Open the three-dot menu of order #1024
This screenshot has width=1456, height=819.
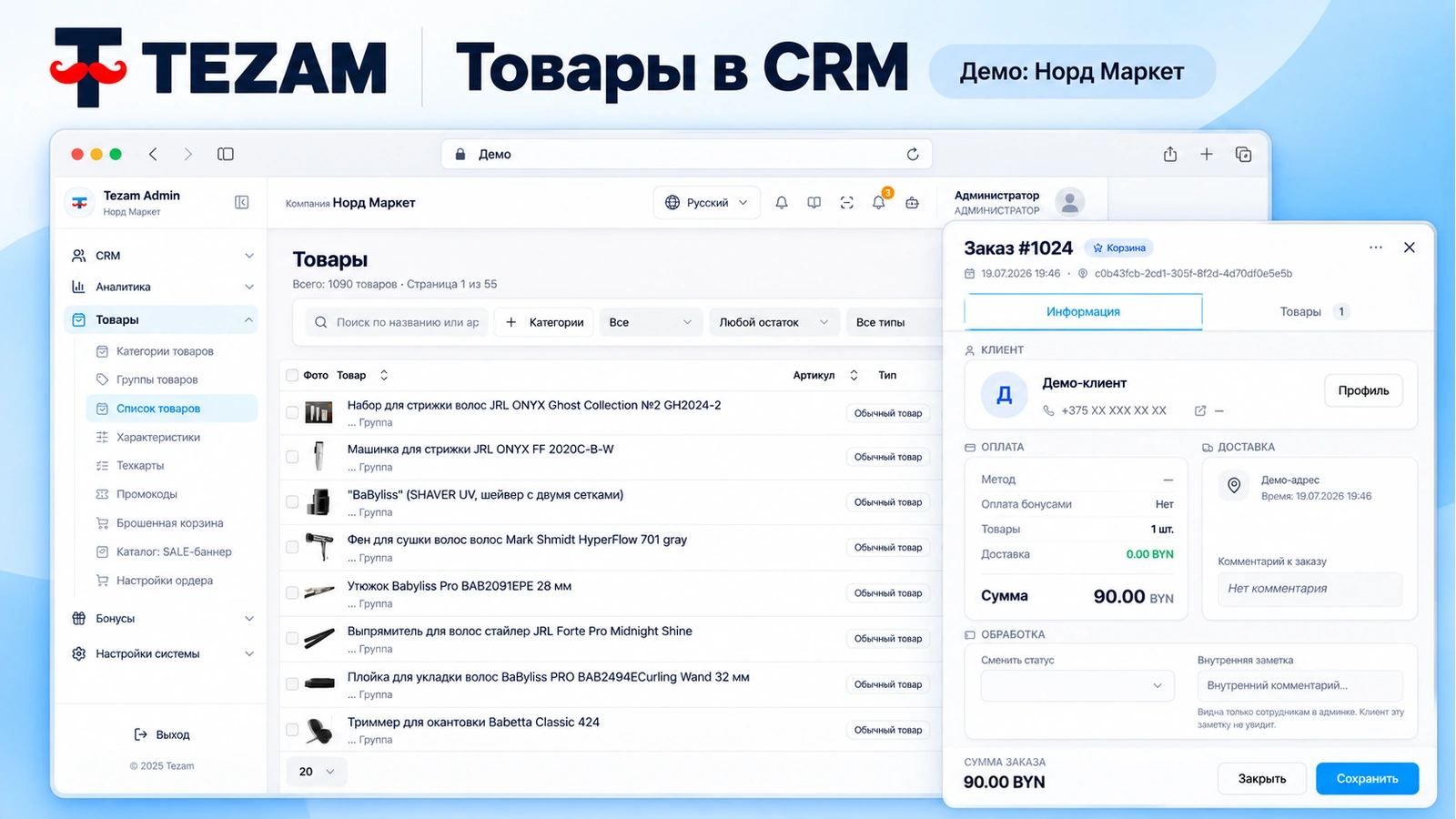coord(1376,248)
